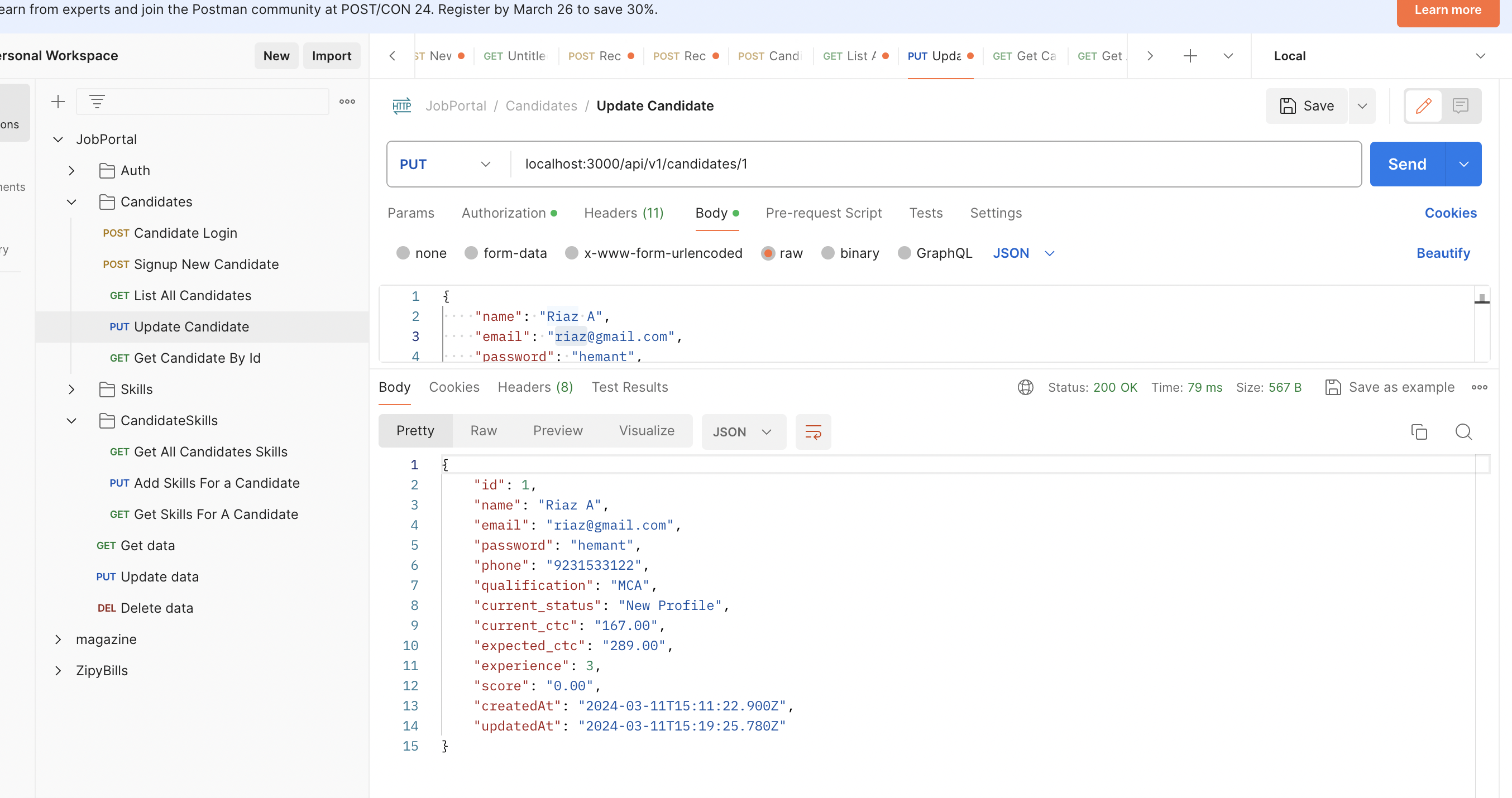1512x798 pixels.
Task: Click the search response magnifier icon
Action: point(1463,432)
